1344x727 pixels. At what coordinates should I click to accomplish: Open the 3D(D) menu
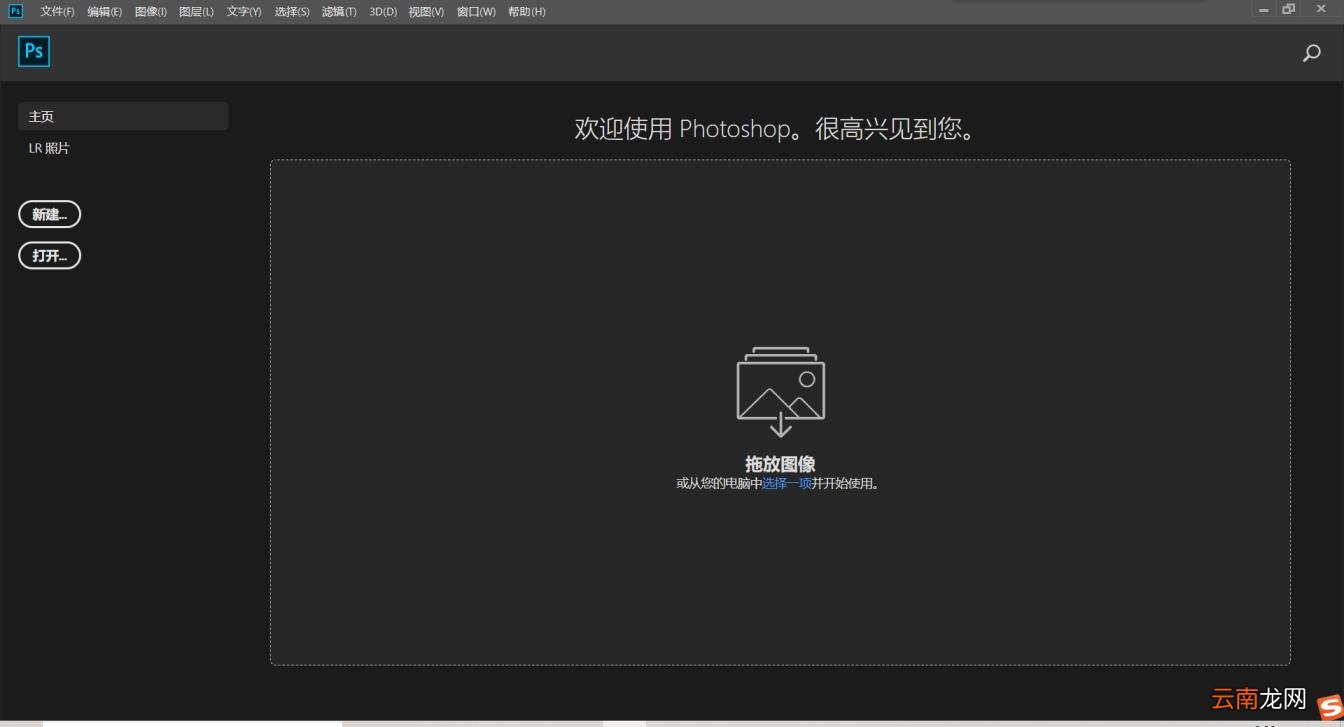383,12
